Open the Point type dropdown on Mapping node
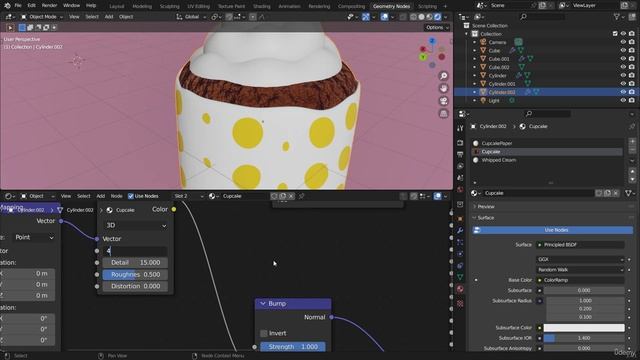This screenshot has height=360, width=640. pos(33,238)
